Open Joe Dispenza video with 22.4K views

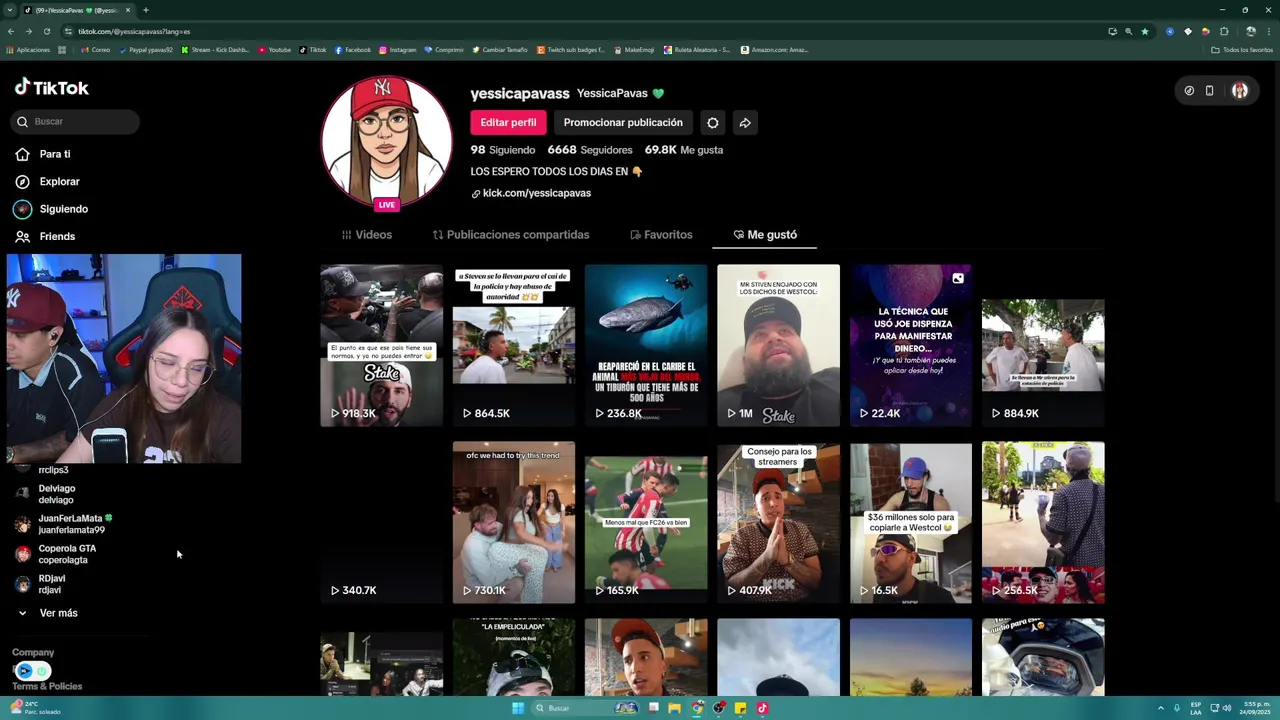(x=910, y=346)
